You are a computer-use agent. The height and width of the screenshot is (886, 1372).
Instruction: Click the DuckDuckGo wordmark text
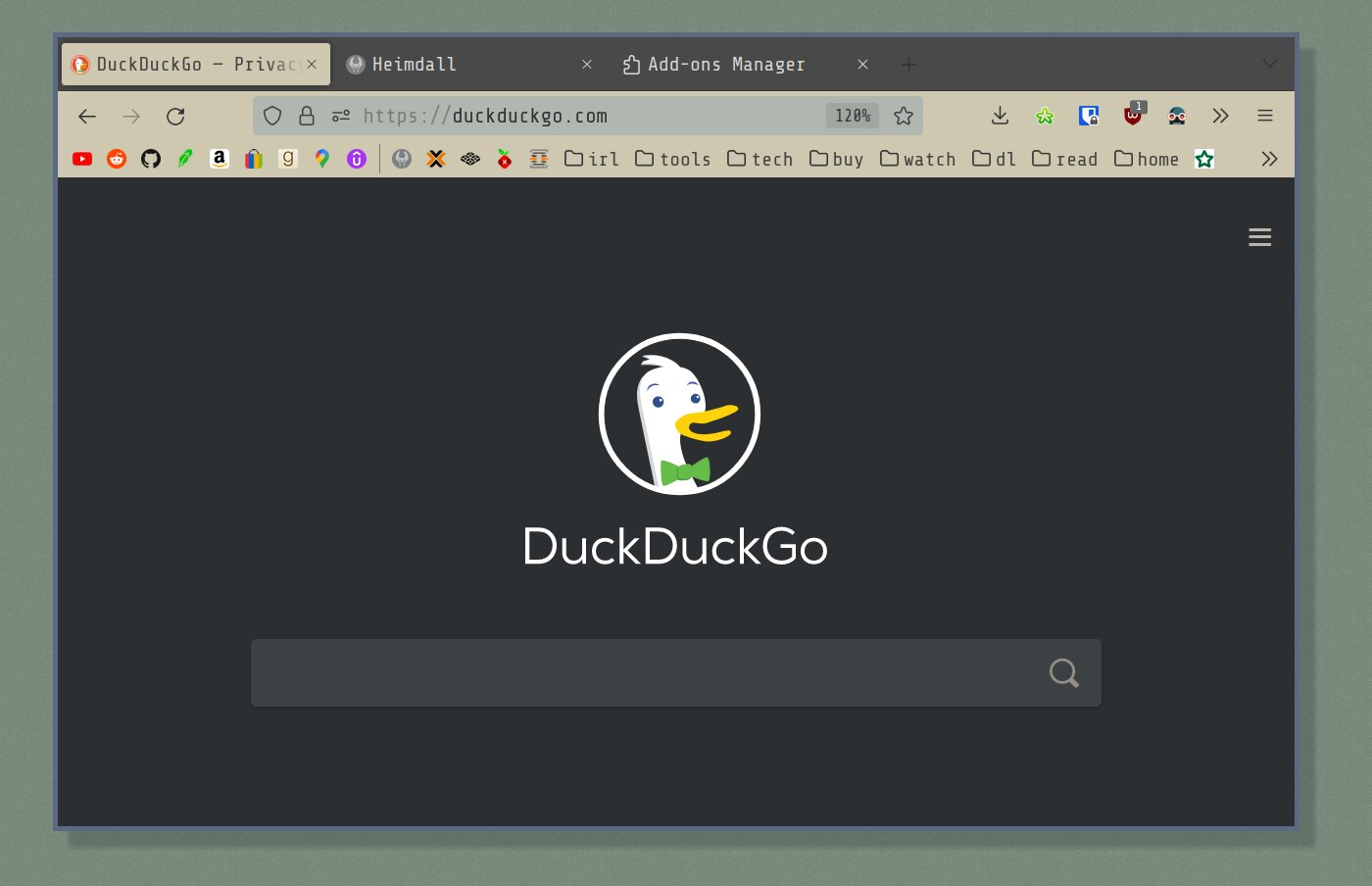(675, 546)
